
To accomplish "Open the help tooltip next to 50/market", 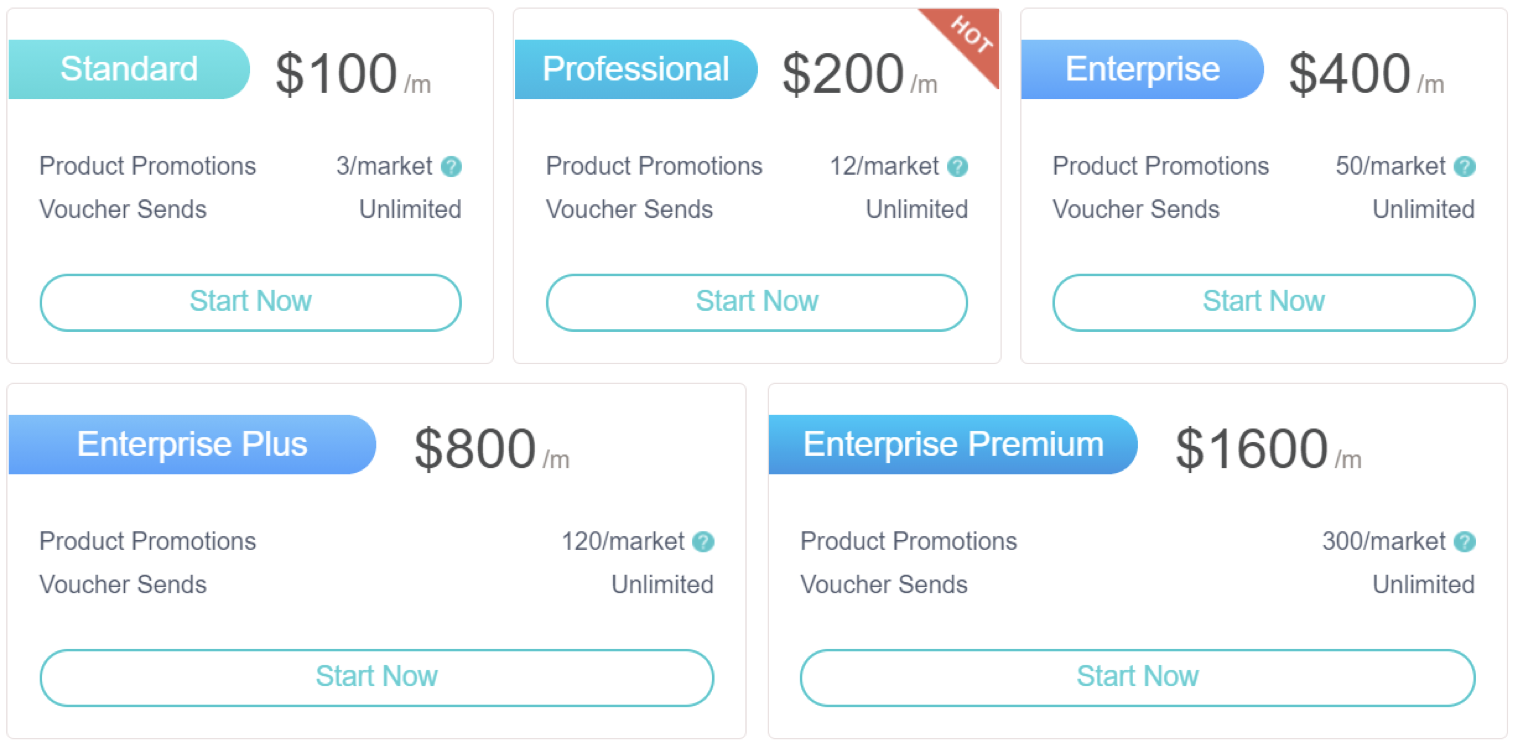I will pos(1465,167).
